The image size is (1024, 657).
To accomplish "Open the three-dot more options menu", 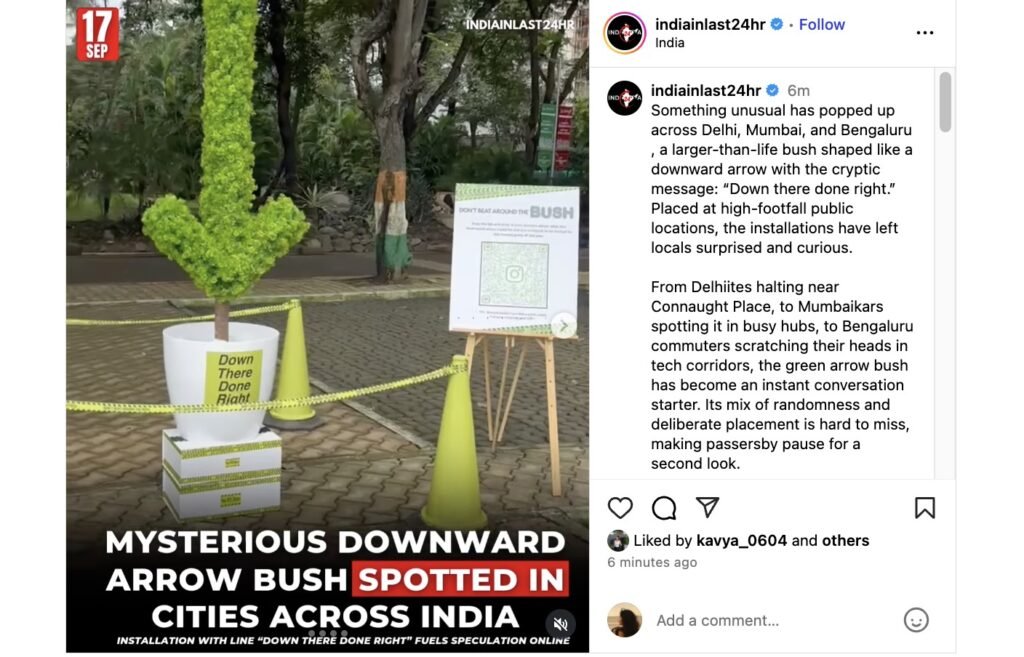I will [x=925, y=33].
